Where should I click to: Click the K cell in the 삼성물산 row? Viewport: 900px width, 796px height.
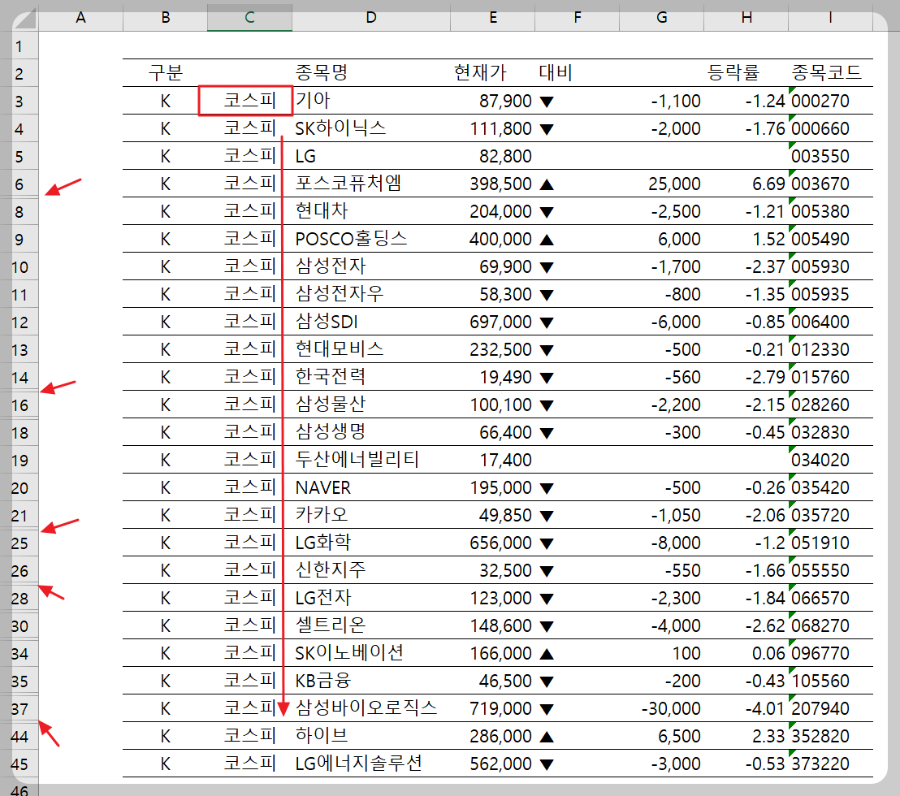coord(165,405)
